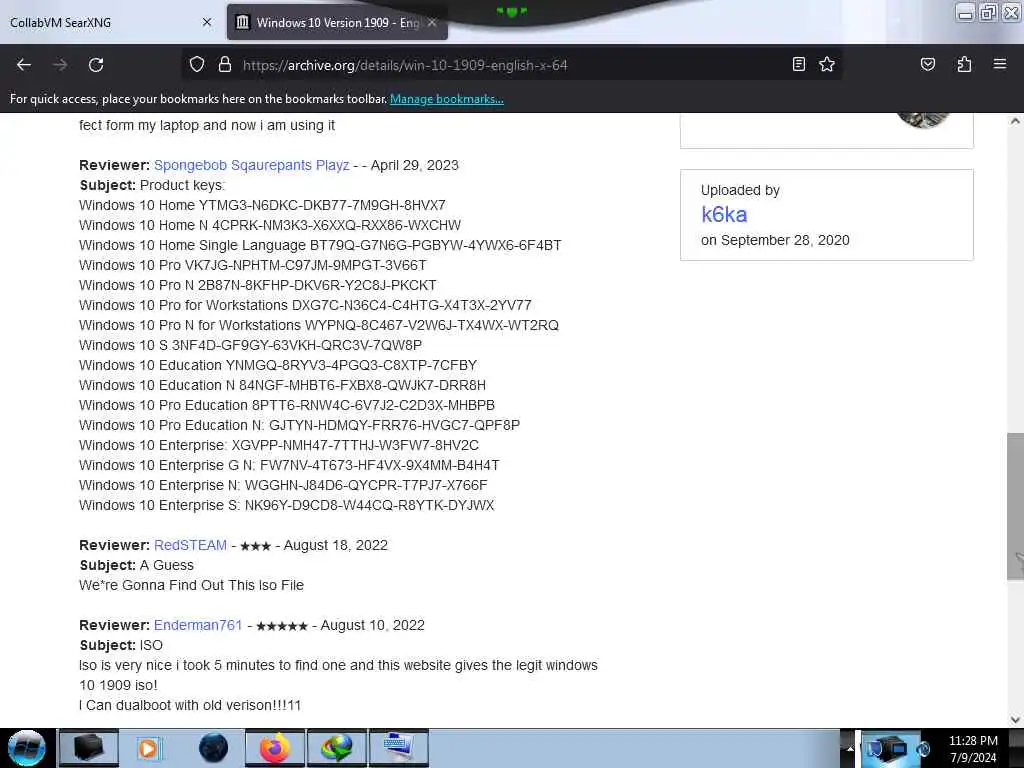Screen dimensions: 1024x768
Task: Close the CollabVM SearXNG tab
Action: point(207,22)
